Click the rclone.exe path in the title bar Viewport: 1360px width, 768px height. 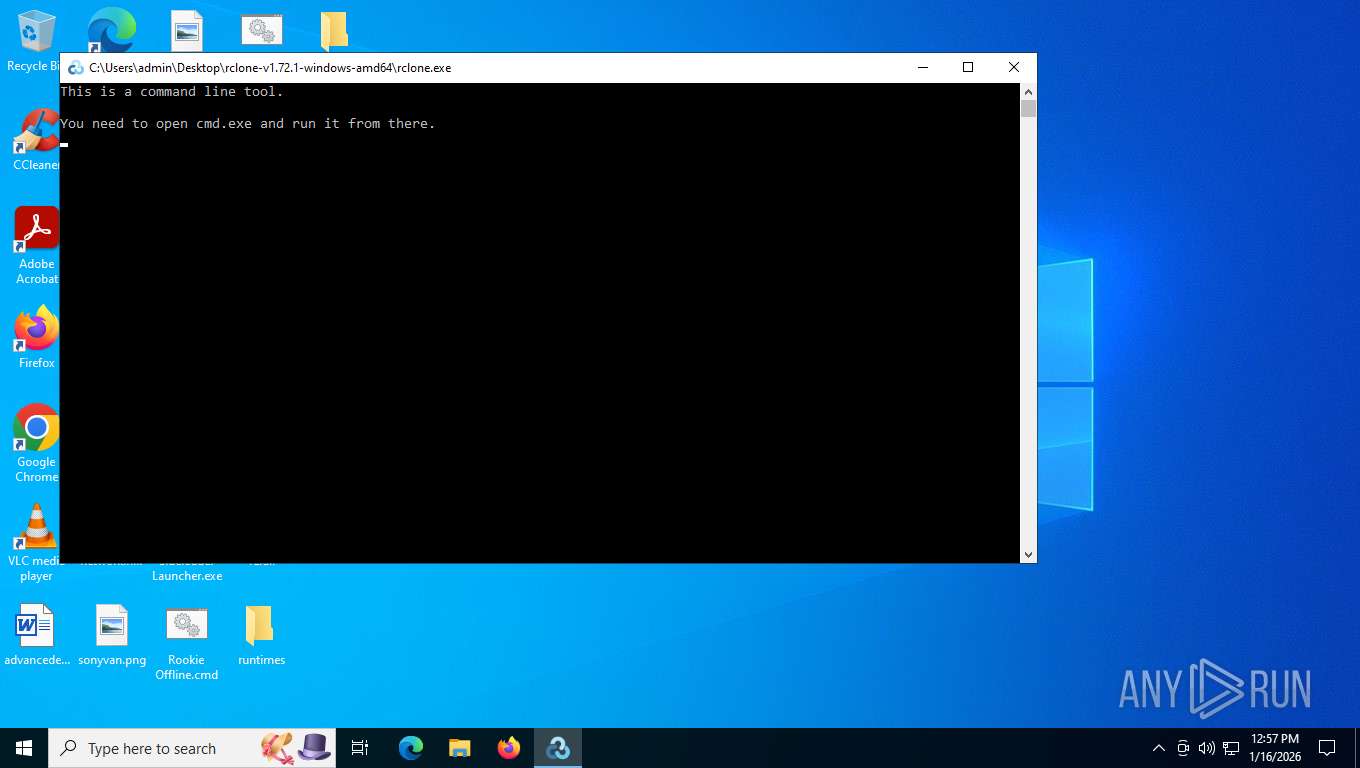coord(270,68)
